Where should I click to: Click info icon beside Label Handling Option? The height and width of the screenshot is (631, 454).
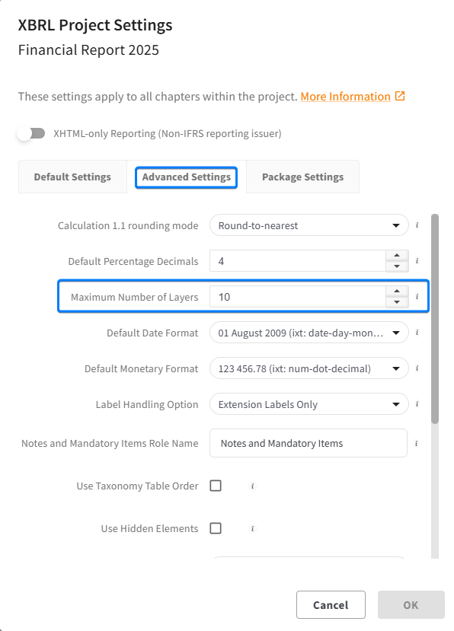[417, 404]
